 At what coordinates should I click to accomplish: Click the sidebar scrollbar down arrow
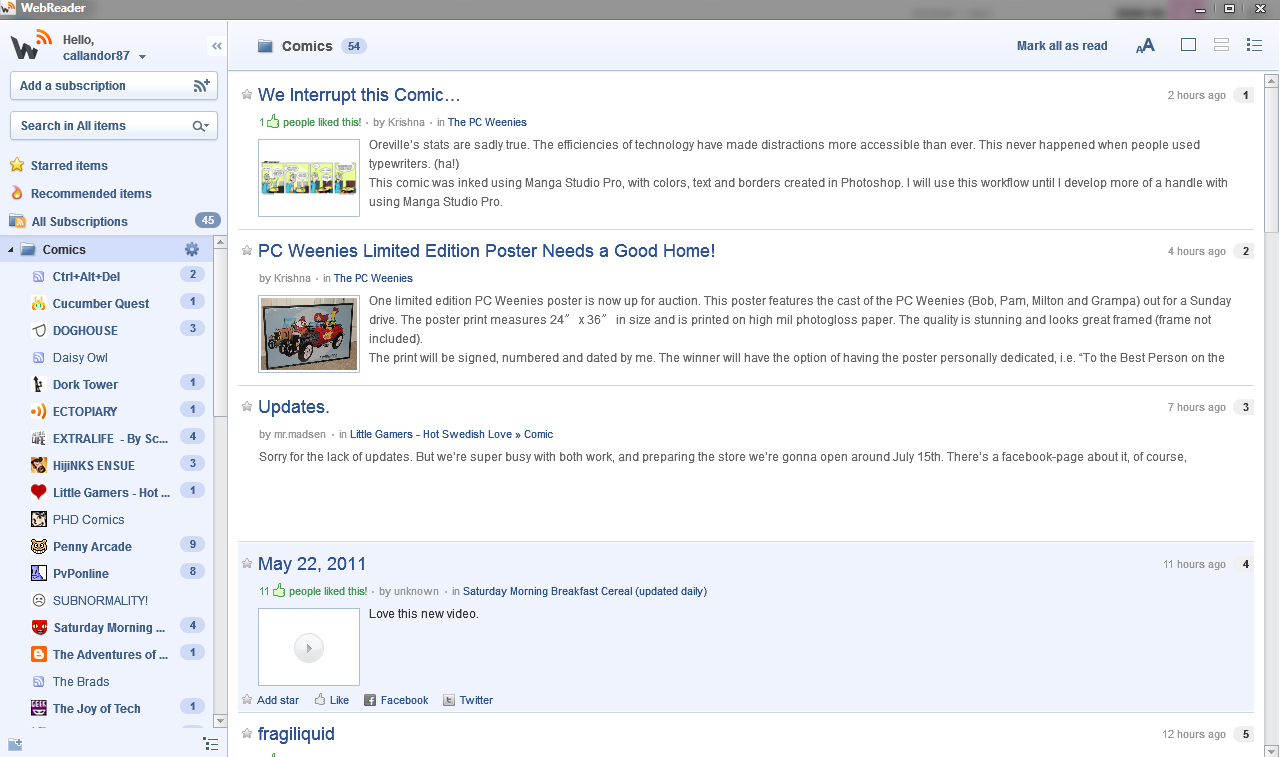pyautogui.click(x=220, y=721)
